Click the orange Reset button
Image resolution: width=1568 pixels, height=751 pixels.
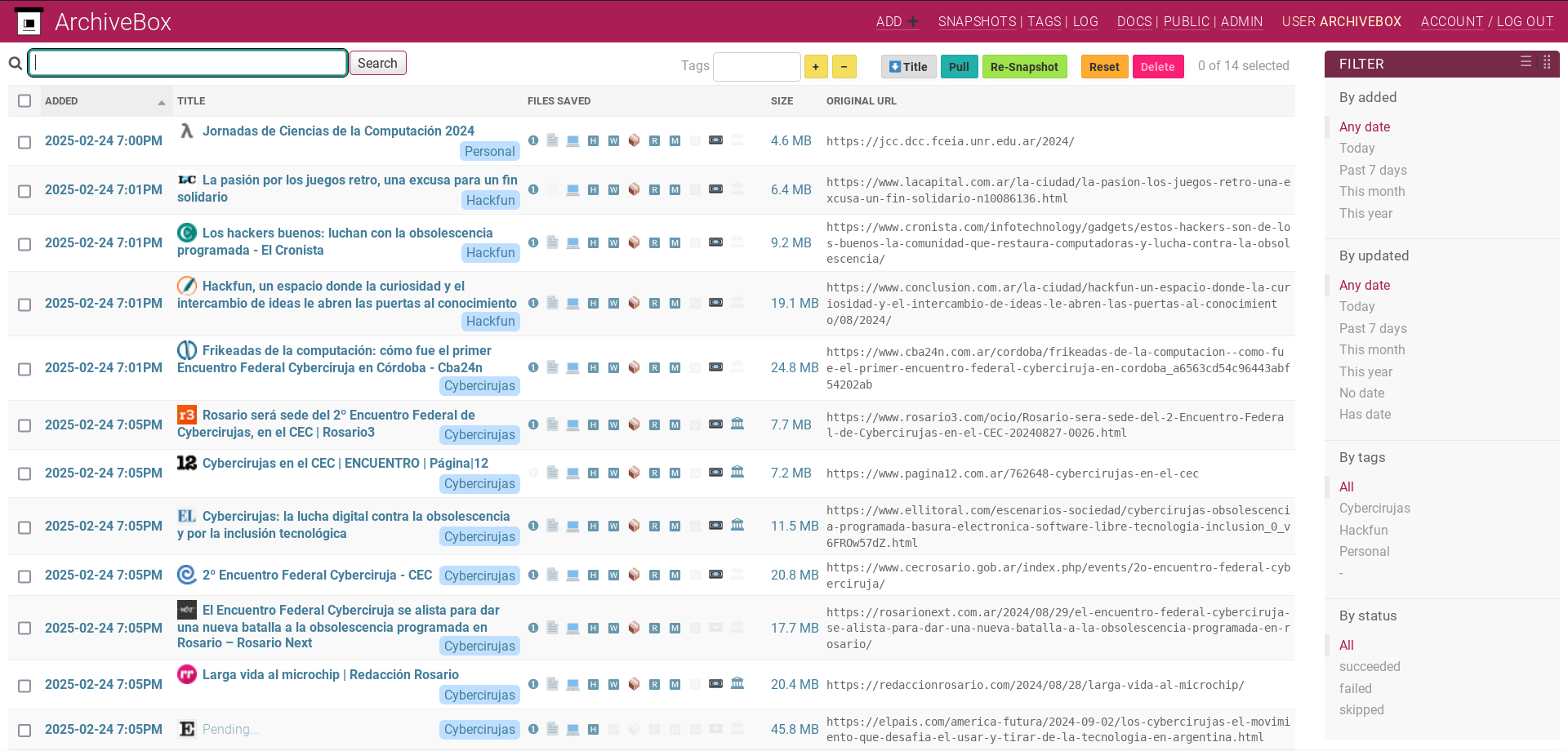click(x=1104, y=67)
